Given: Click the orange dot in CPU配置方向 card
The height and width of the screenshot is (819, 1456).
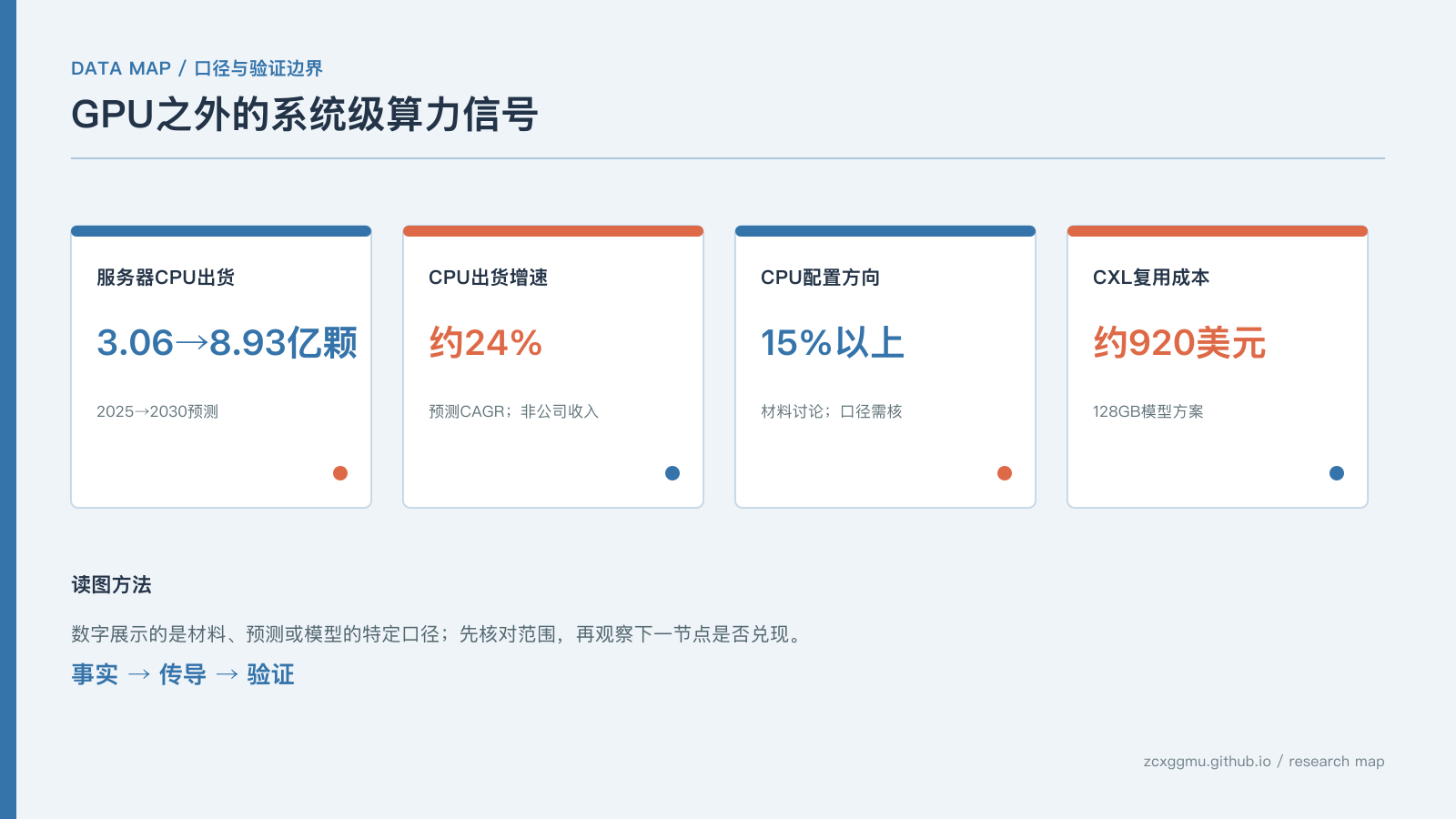Looking at the screenshot, I should (x=1005, y=473).
